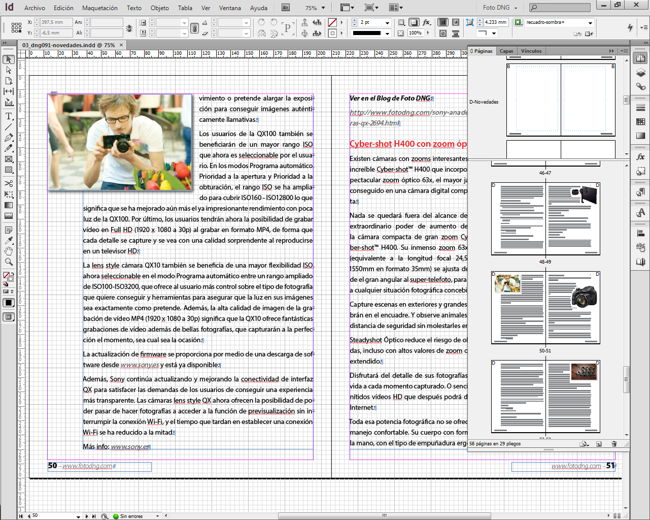
Task: Go to next page arrow in status bar
Action: point(87,516)
